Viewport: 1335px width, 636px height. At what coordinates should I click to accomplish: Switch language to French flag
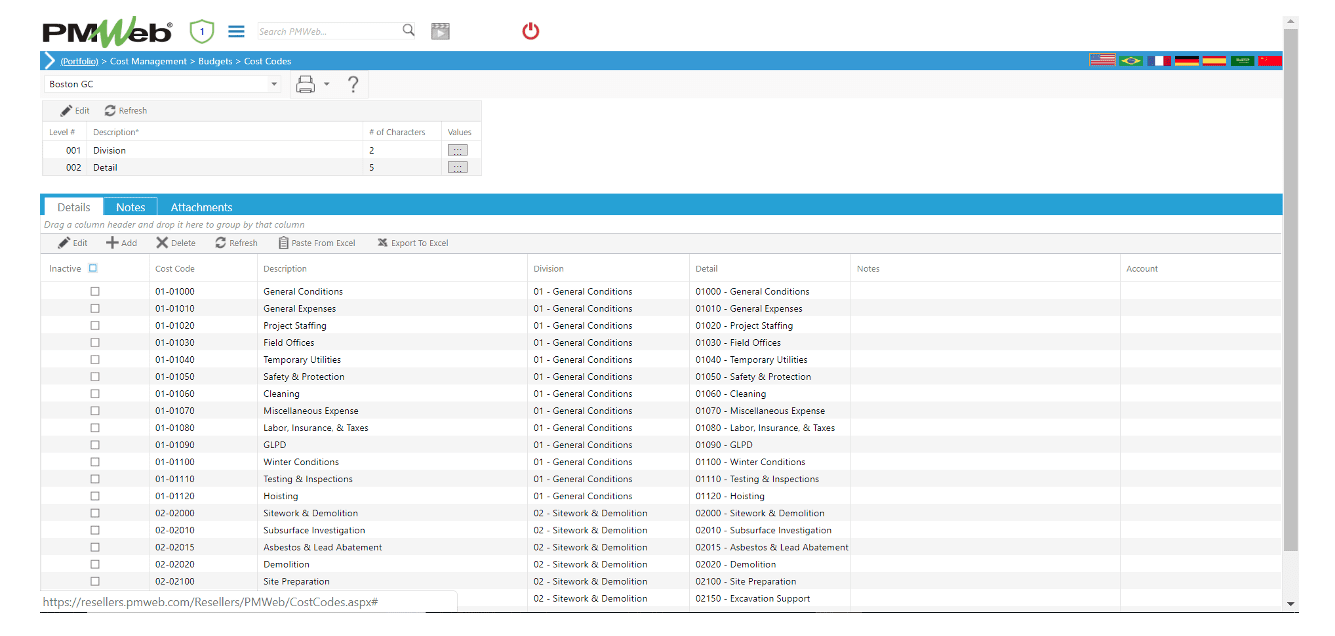coord(1159,61)
